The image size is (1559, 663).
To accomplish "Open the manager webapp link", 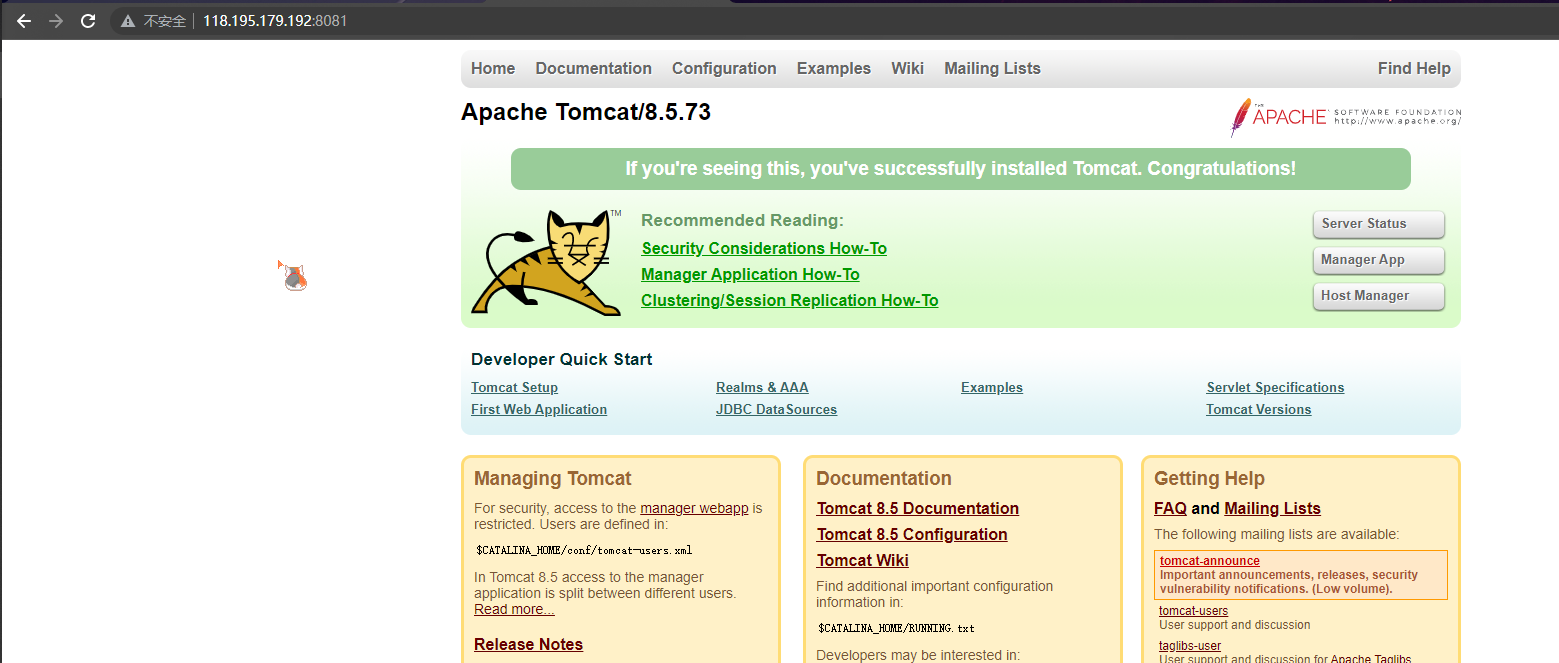I will click(x=694, y=508).
